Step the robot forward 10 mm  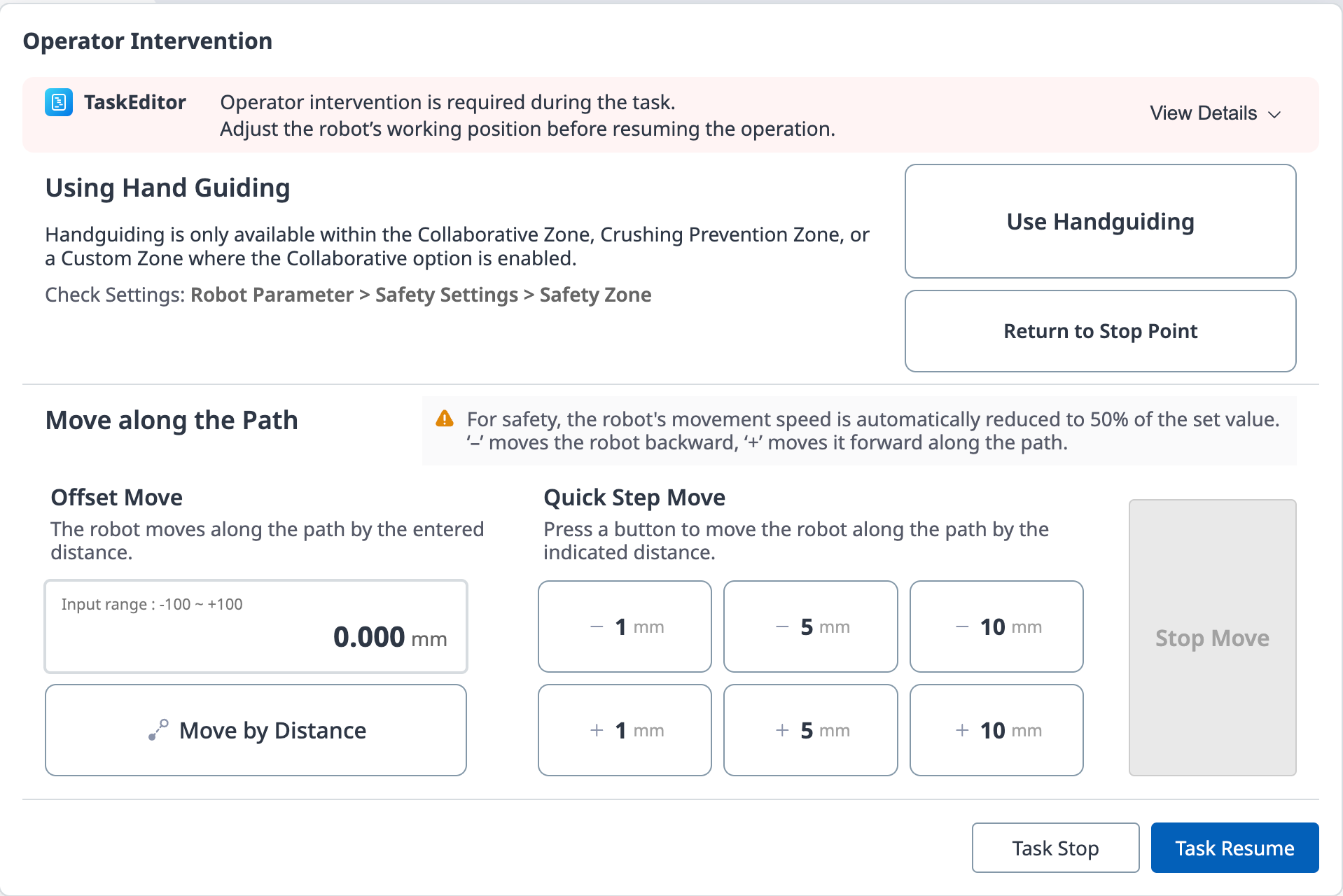996,730
